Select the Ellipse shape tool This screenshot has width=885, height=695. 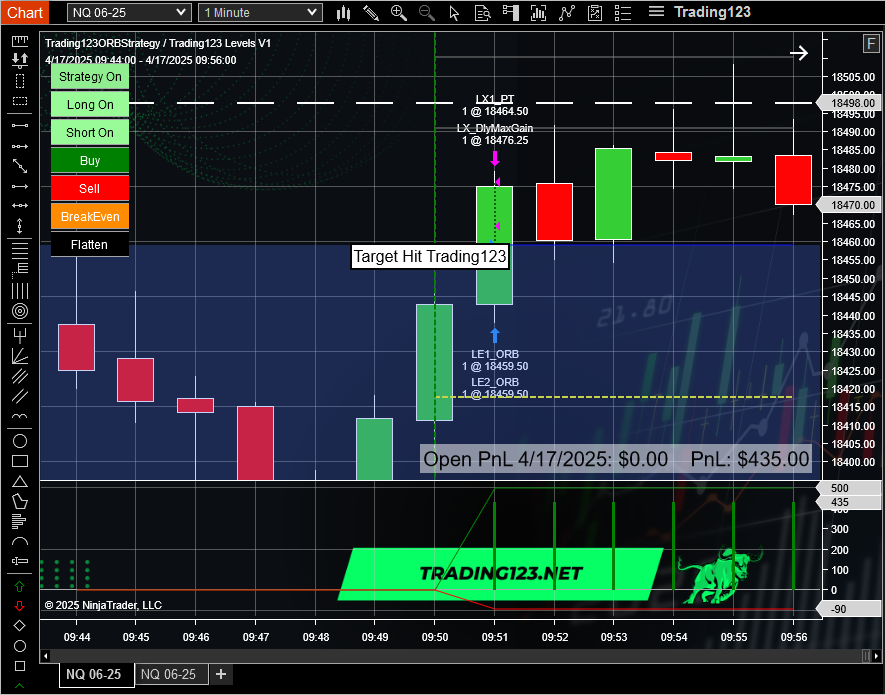(20, 441)
